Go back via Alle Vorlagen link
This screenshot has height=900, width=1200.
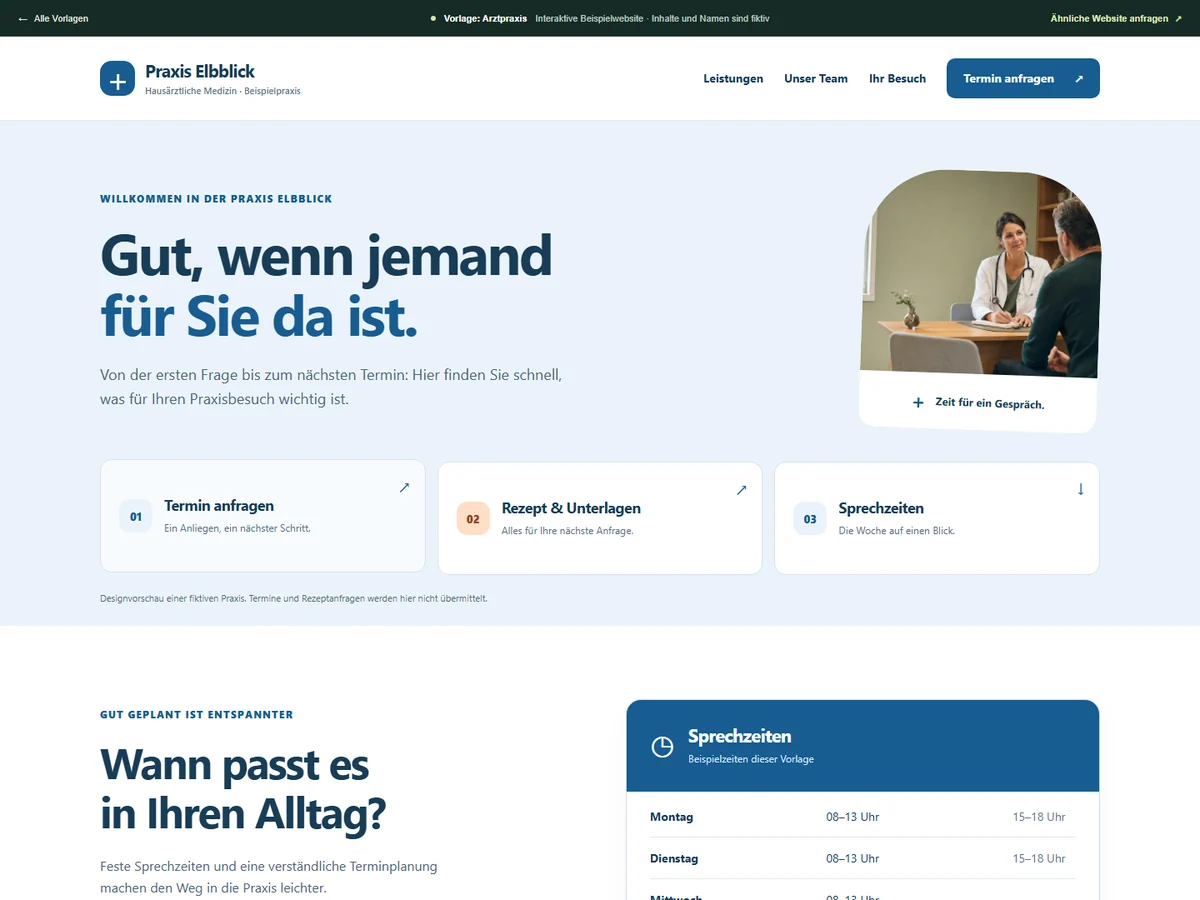53,18
